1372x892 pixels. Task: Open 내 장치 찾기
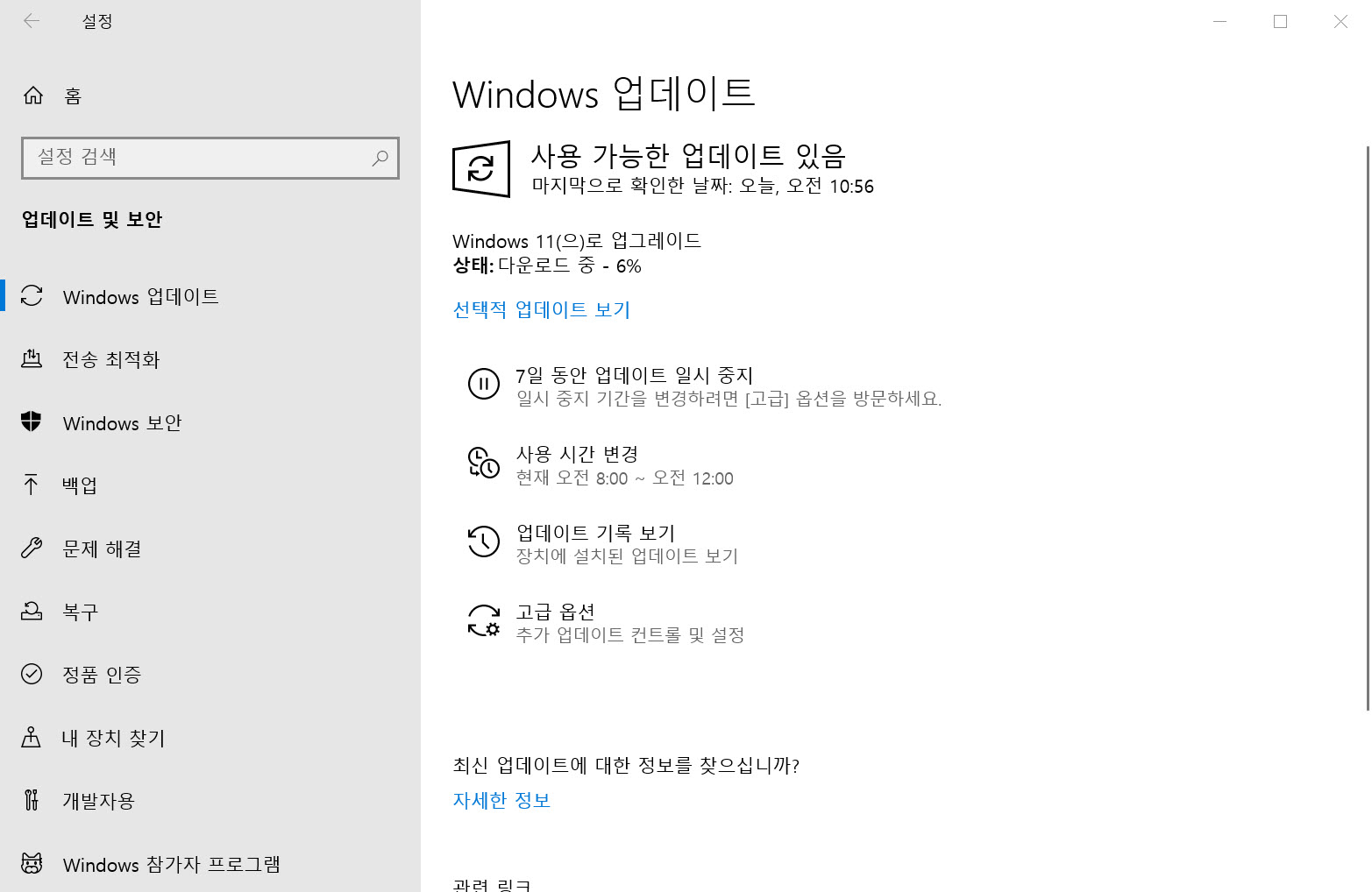tap(112, 738)
